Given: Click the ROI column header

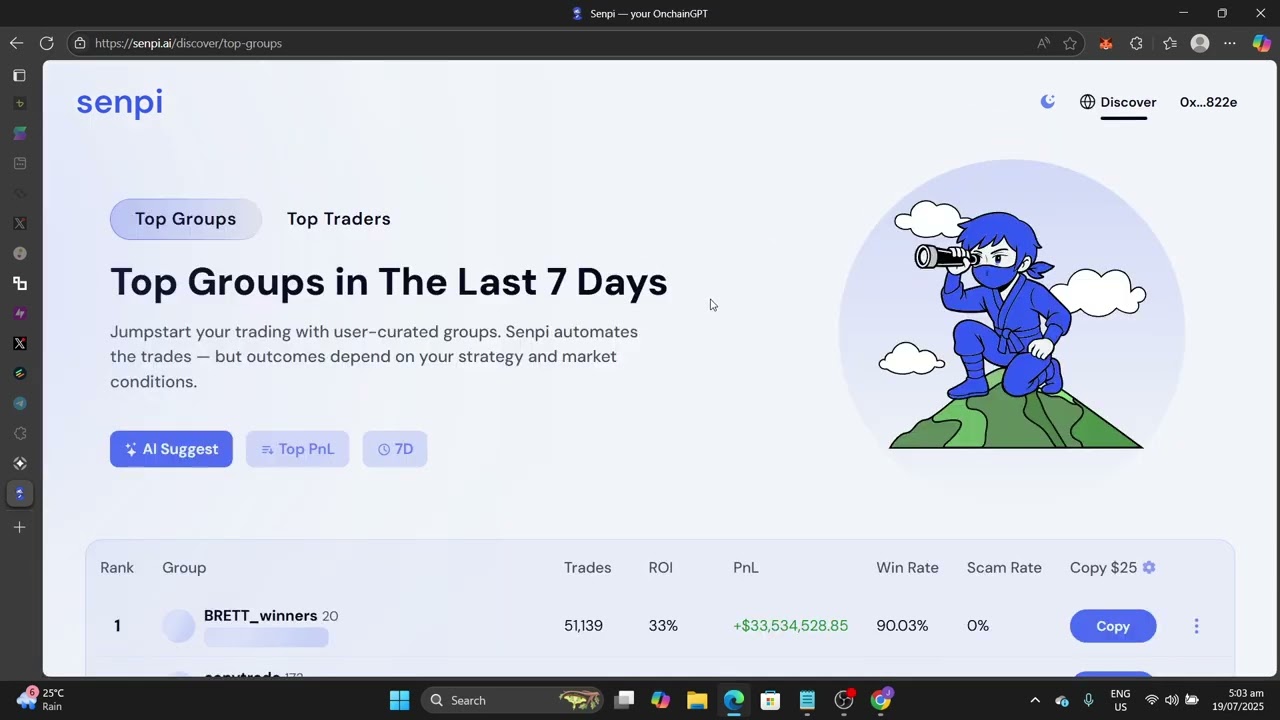Looking at the screenshot, I should pyautogui.click(x=661, y=567).
